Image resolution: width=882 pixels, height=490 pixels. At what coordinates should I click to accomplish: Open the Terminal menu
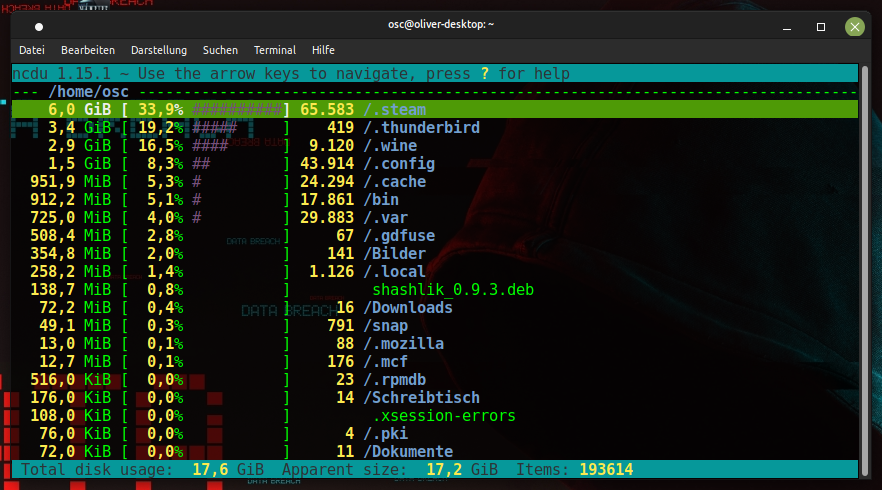coord(274,50)
